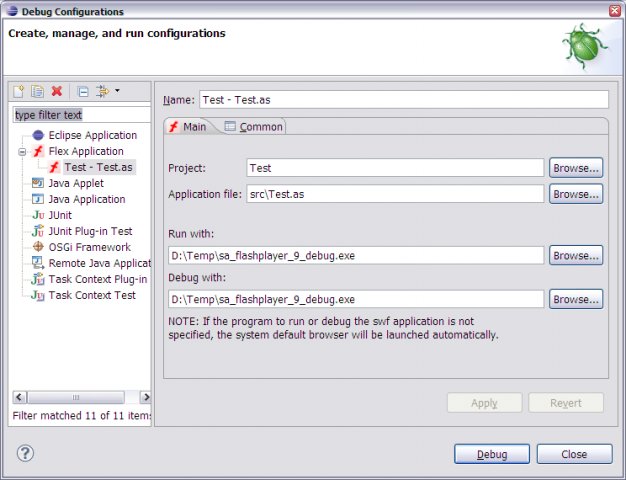Screen dimensions: 626x480
Task: Switch to the Main tab
Action: point(188,127)
